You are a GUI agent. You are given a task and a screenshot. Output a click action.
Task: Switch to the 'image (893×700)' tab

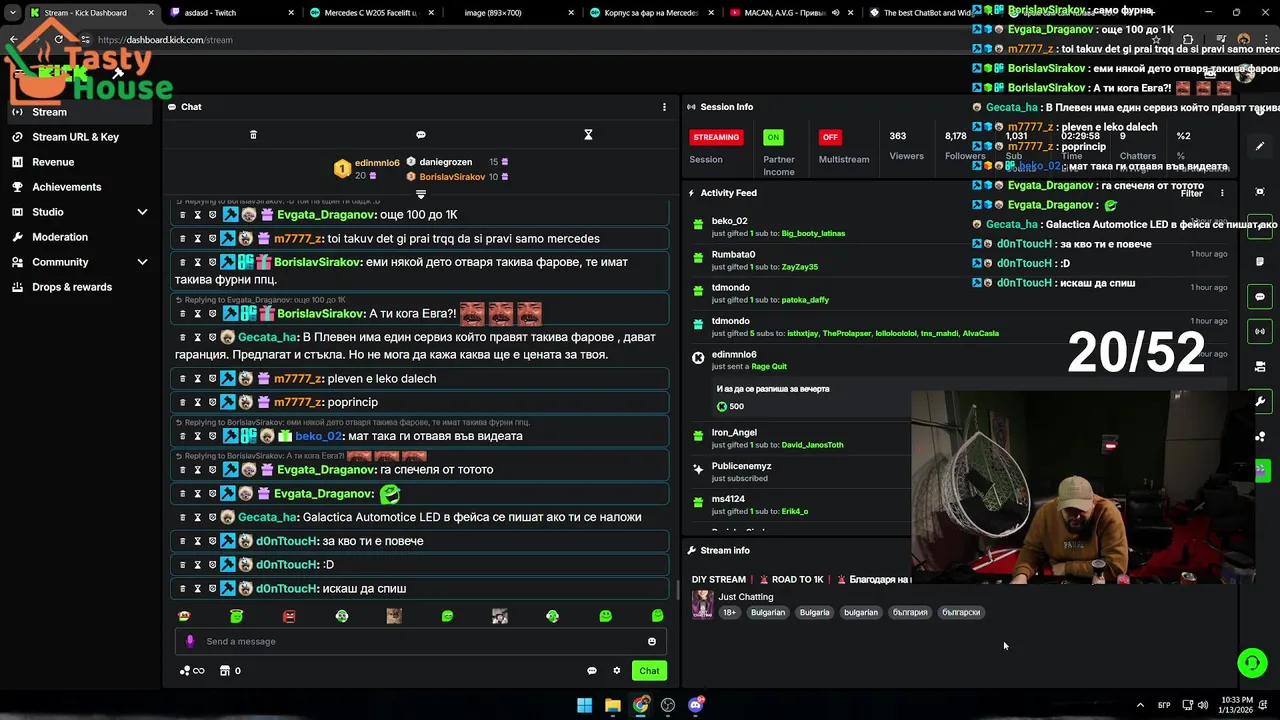pyautogui.click(x=510, y=13)
